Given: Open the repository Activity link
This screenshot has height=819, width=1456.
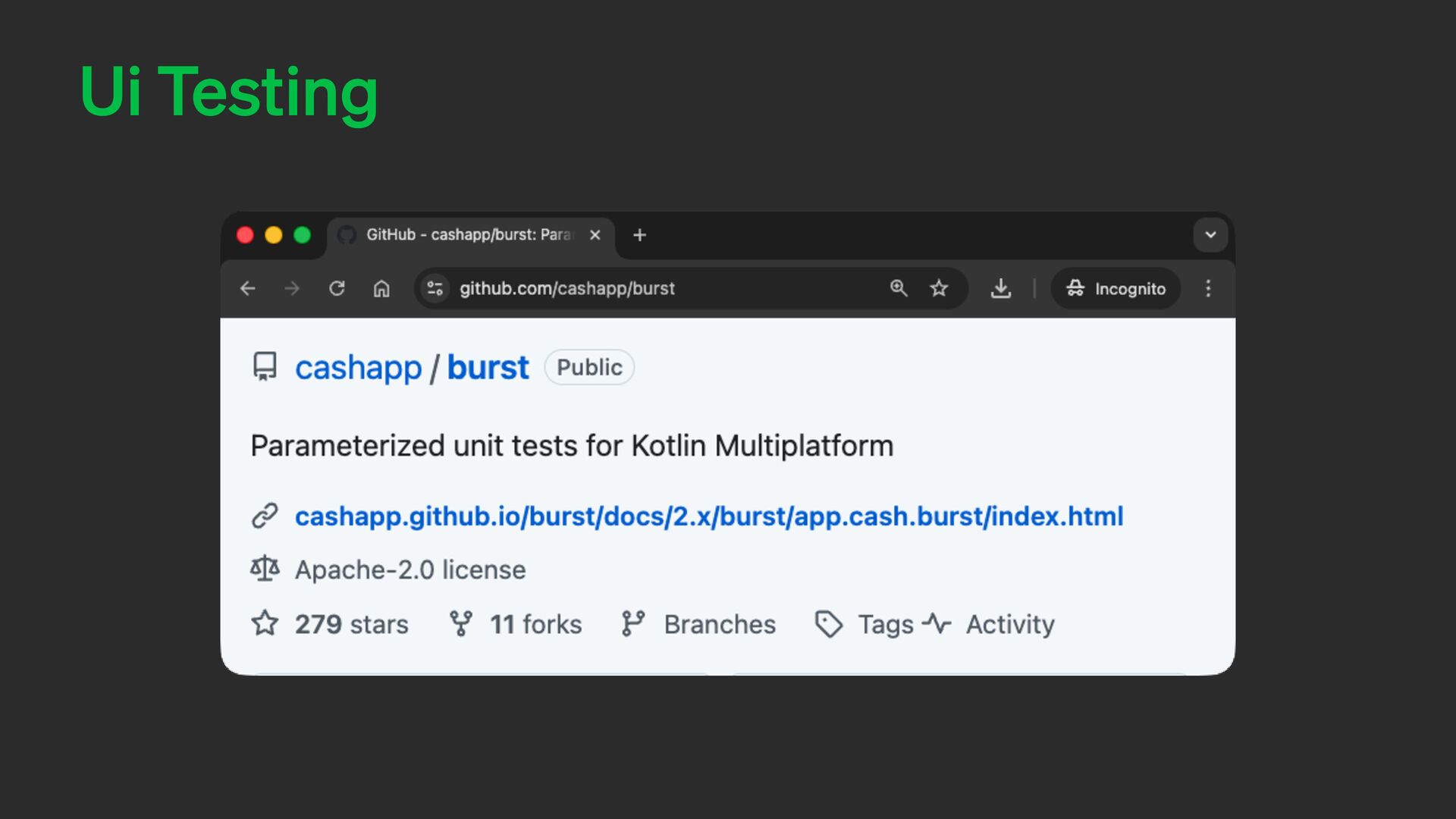Looking at the screenshot, I should 1009,625.
